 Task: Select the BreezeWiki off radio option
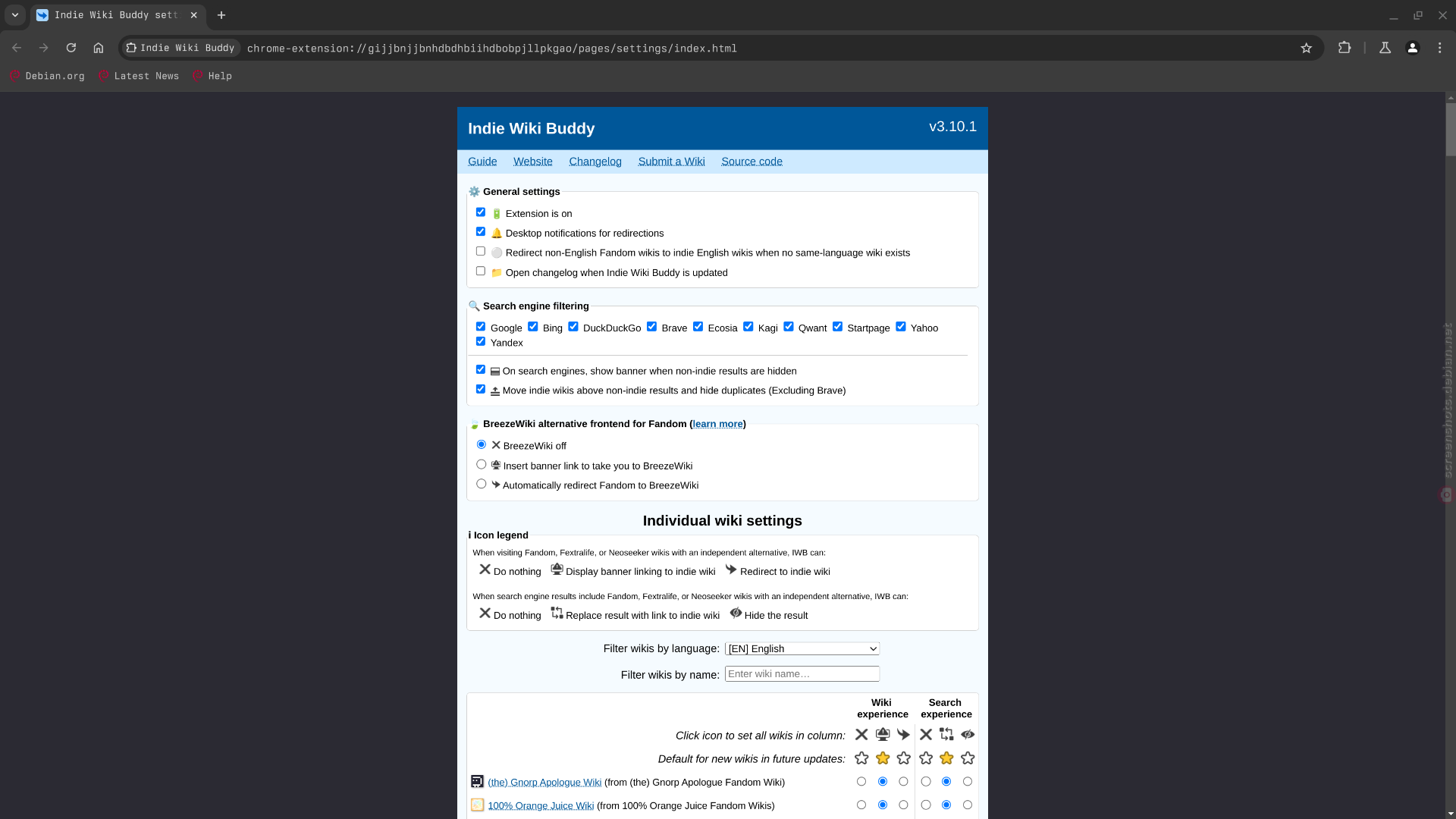482,445
